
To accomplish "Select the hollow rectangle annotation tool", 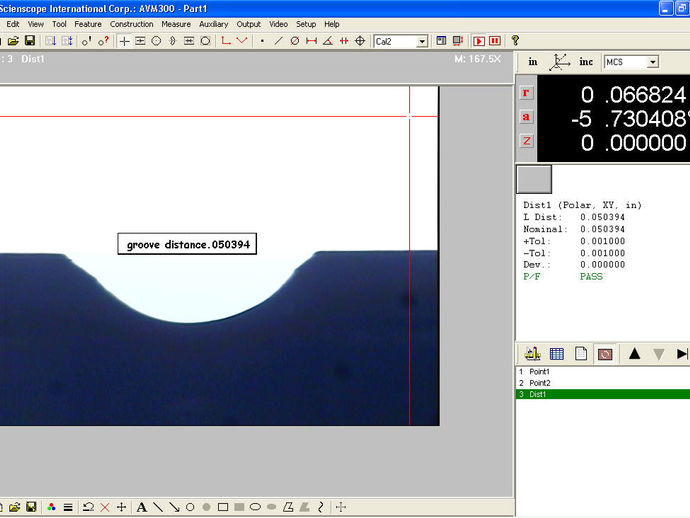I will [223, 507].
